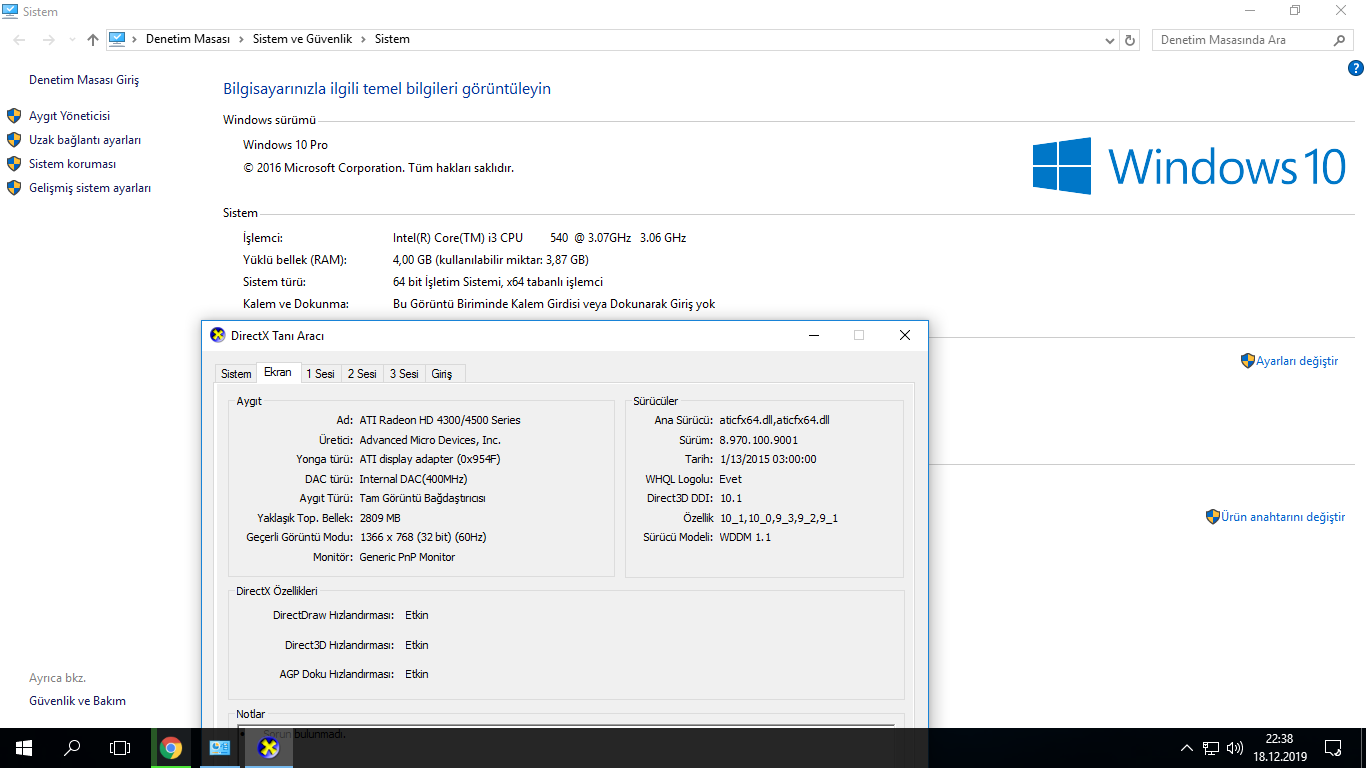Refresh the Sistem window
Image resolution: width=1366 pixels, height=768 pixels.
pyautogui.click(x=1130, y=40)
